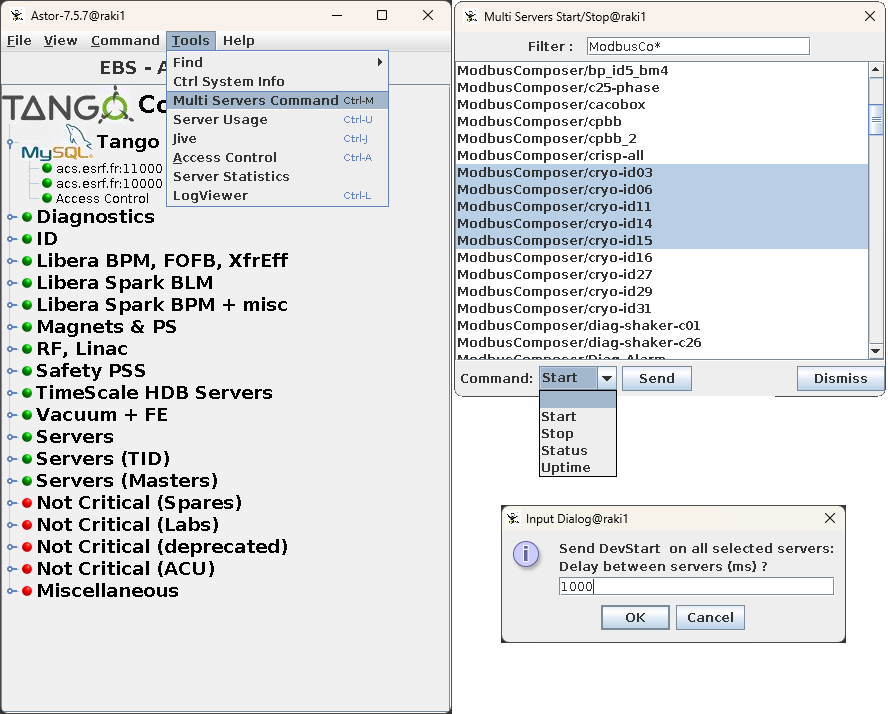Click green status dot for acs.esrf.fr:11000

(47, 168)
